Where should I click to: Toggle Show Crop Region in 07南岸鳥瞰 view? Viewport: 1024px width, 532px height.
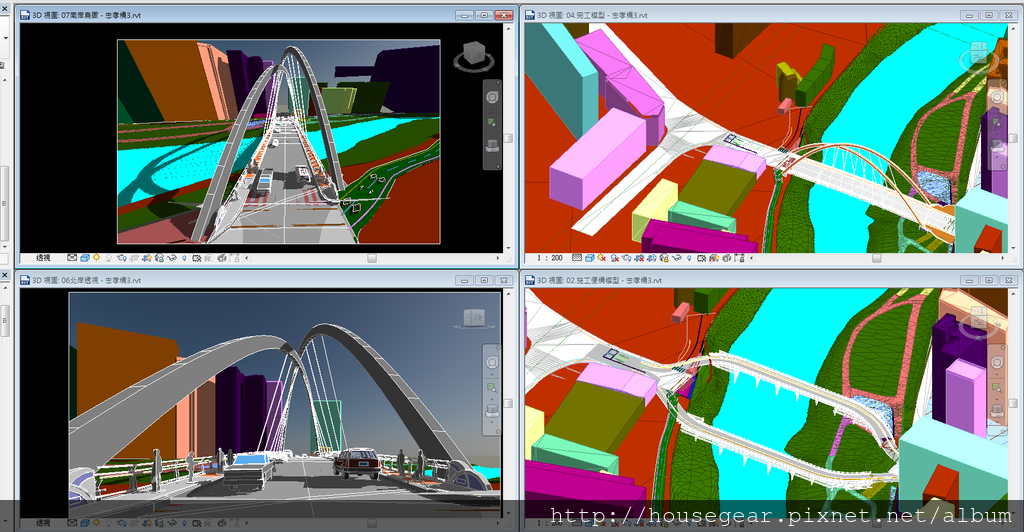(147, 258)
